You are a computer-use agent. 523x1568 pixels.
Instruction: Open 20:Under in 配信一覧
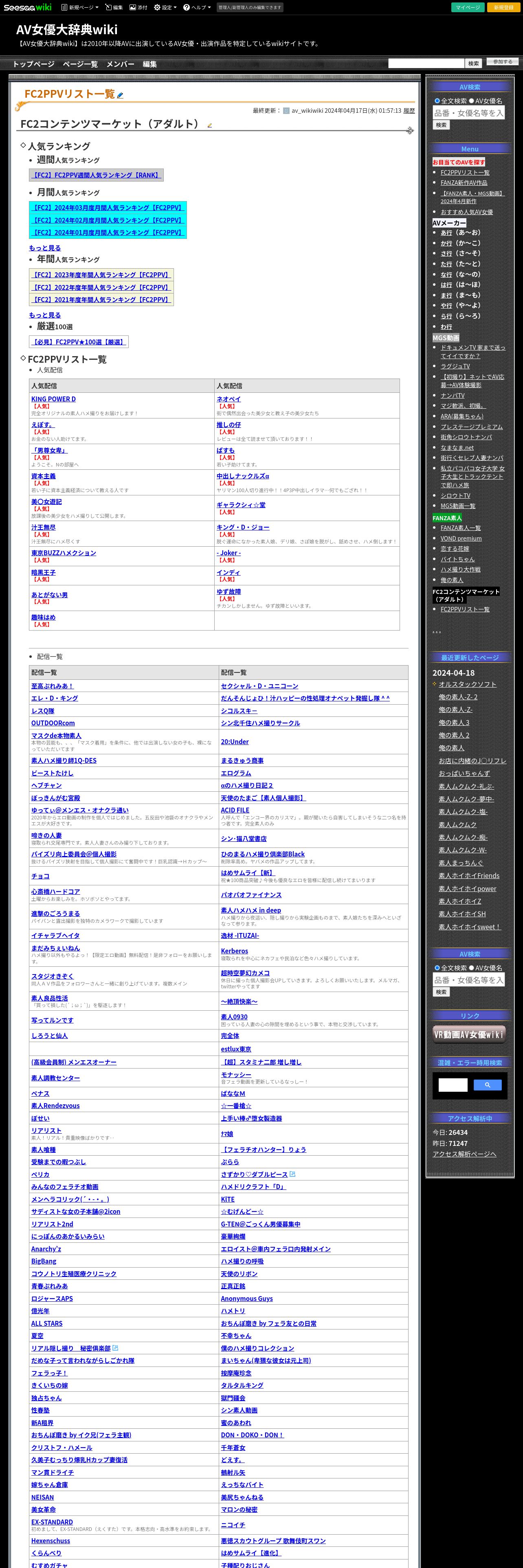coord(235,741)
